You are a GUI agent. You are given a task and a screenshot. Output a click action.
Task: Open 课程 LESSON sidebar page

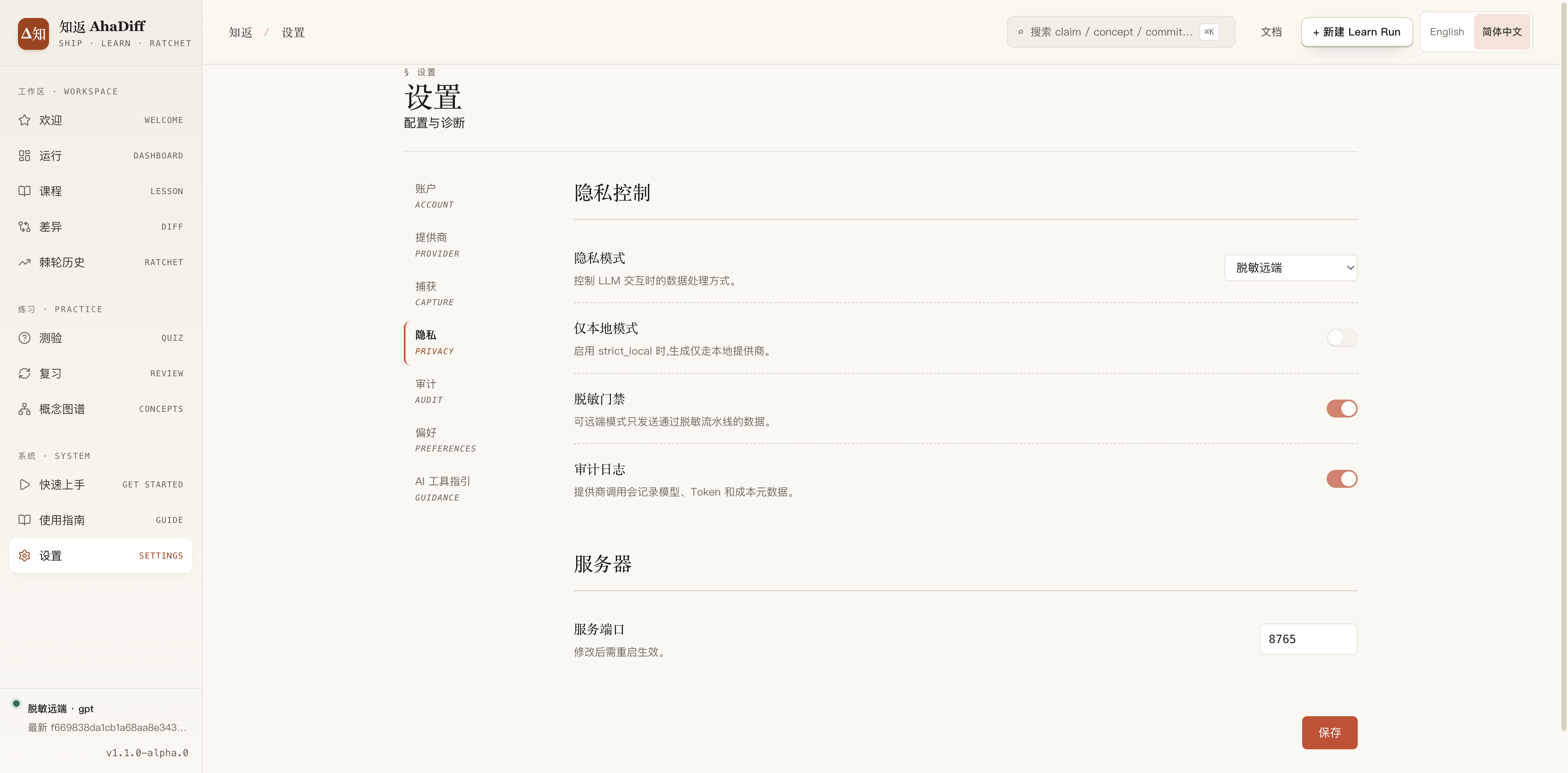pyautogui.click(x=100, y=191)
